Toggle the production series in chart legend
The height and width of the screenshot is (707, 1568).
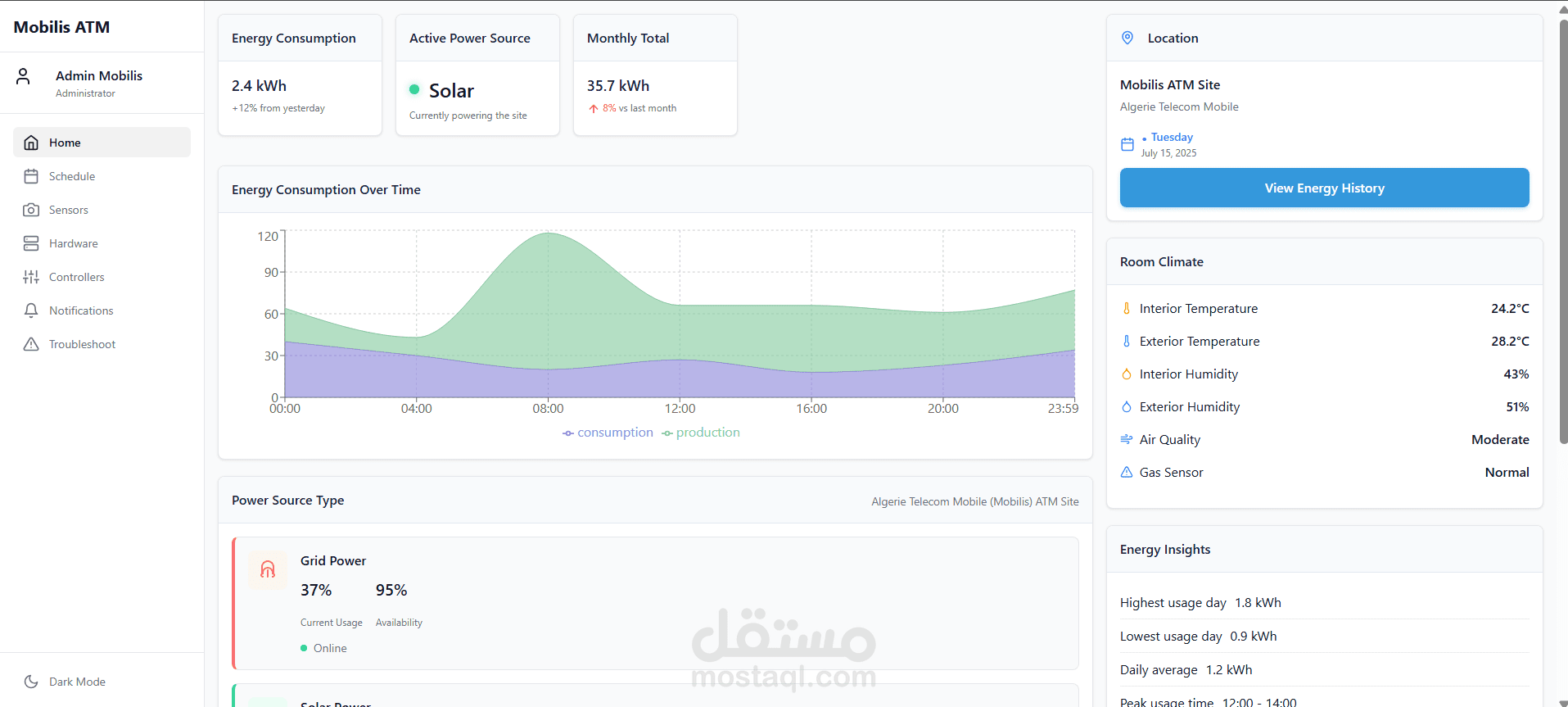(x=701, y=433)
